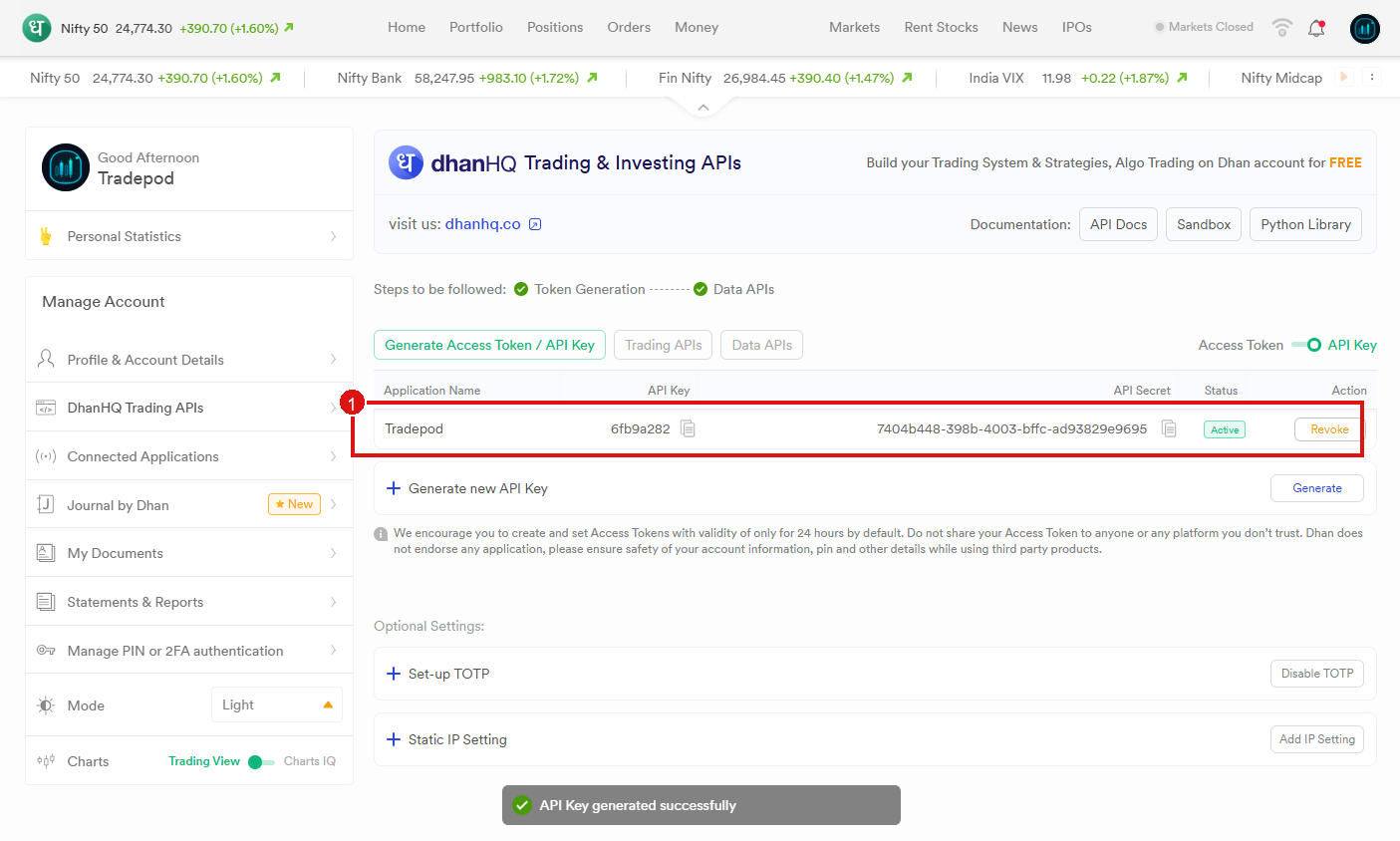Open Money from top navigation
This screenshot has height=841, width=1400.
(697, 28)
